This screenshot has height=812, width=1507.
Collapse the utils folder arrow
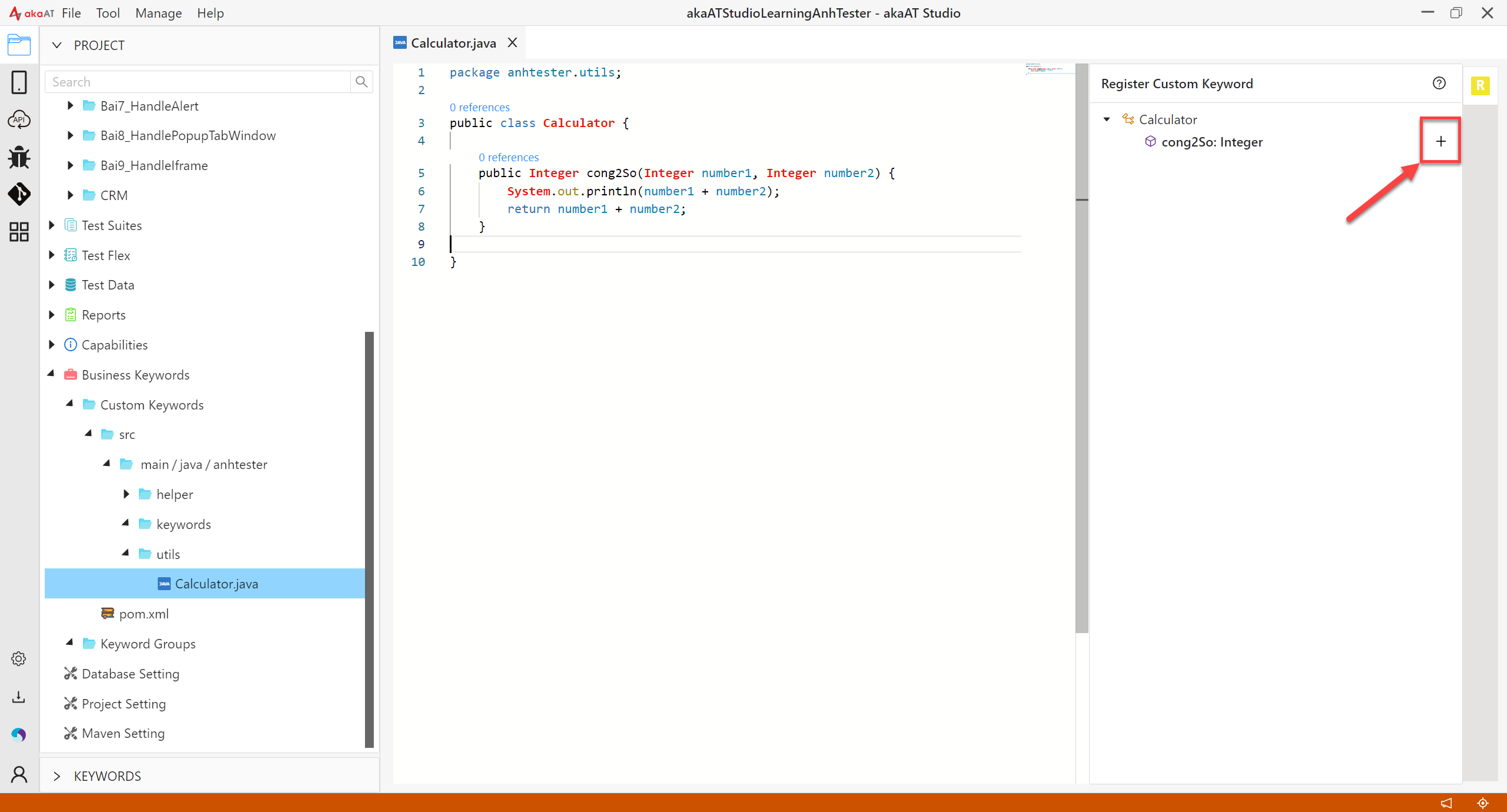pyautogui.click(x=126, y=553)
